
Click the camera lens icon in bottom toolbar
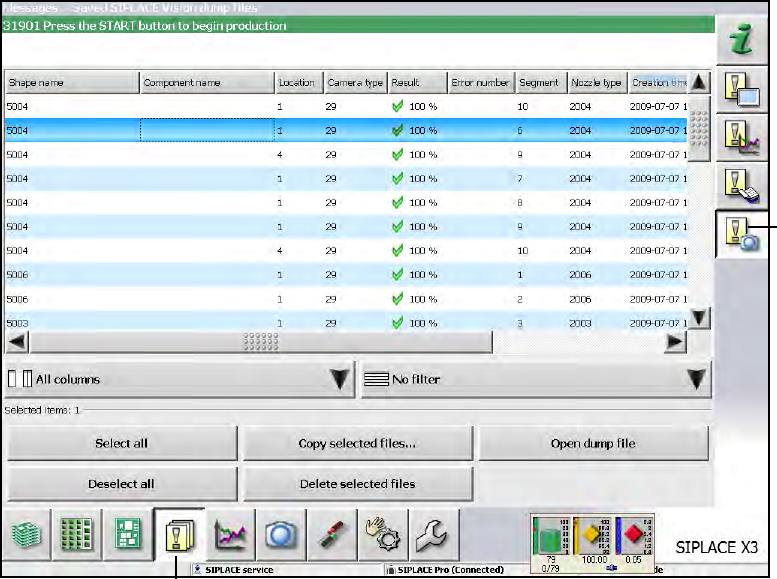pyautogui.click(x=282, y=536)
